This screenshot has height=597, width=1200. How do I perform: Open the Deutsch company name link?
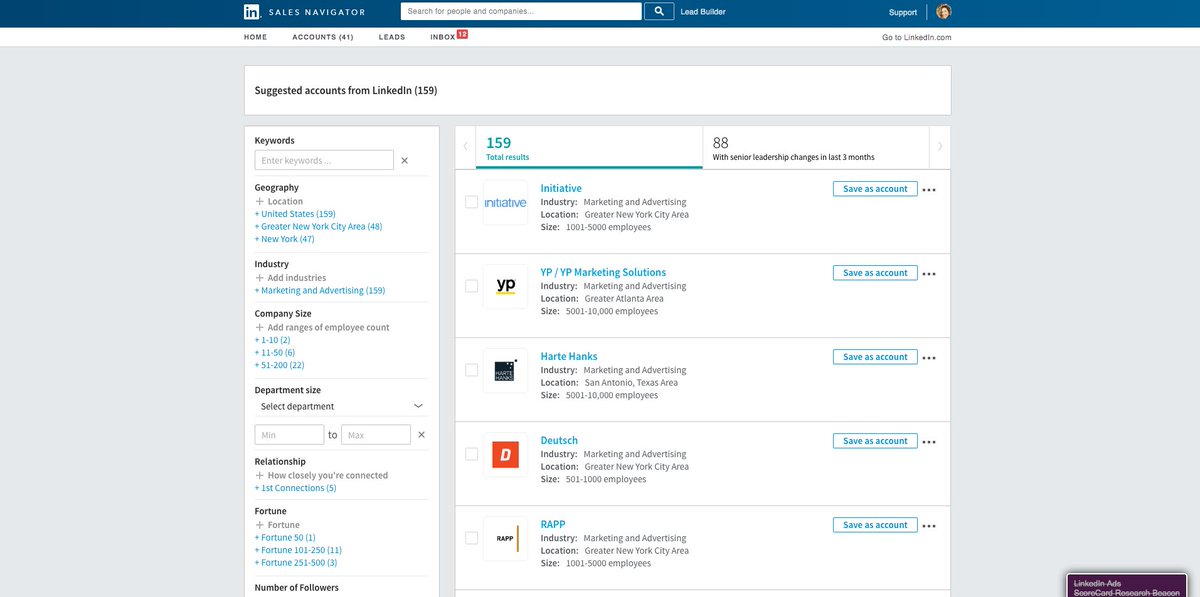[559, 440]
